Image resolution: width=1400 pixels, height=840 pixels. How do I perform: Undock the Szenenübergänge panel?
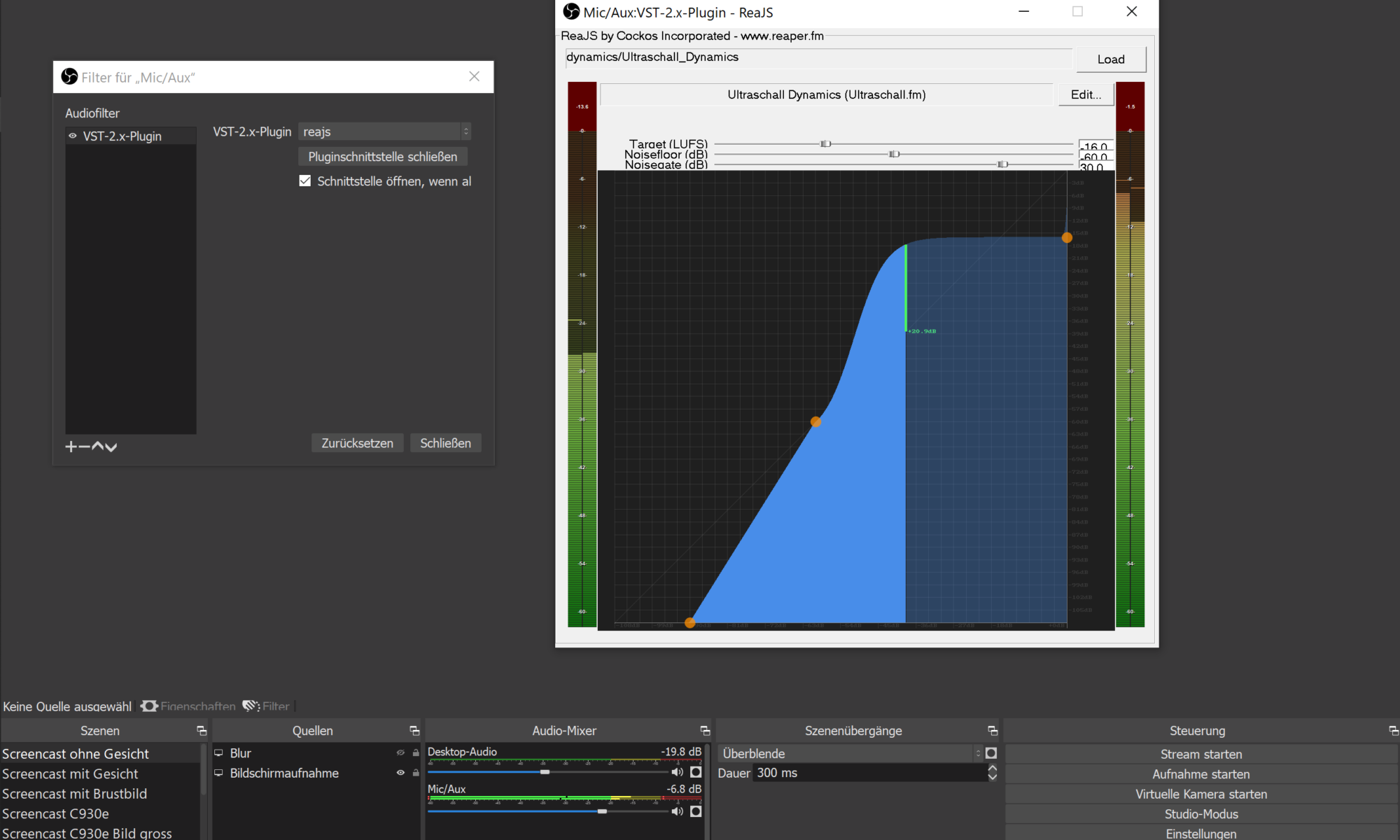coord(993,731)
